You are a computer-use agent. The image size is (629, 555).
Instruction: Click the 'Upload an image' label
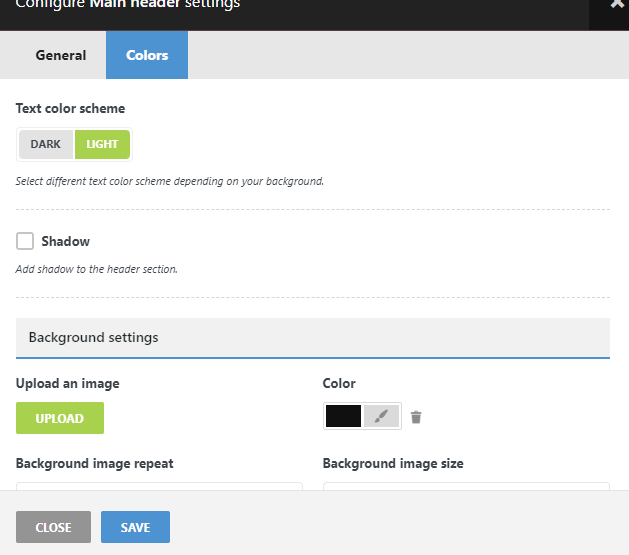[68, 383]
